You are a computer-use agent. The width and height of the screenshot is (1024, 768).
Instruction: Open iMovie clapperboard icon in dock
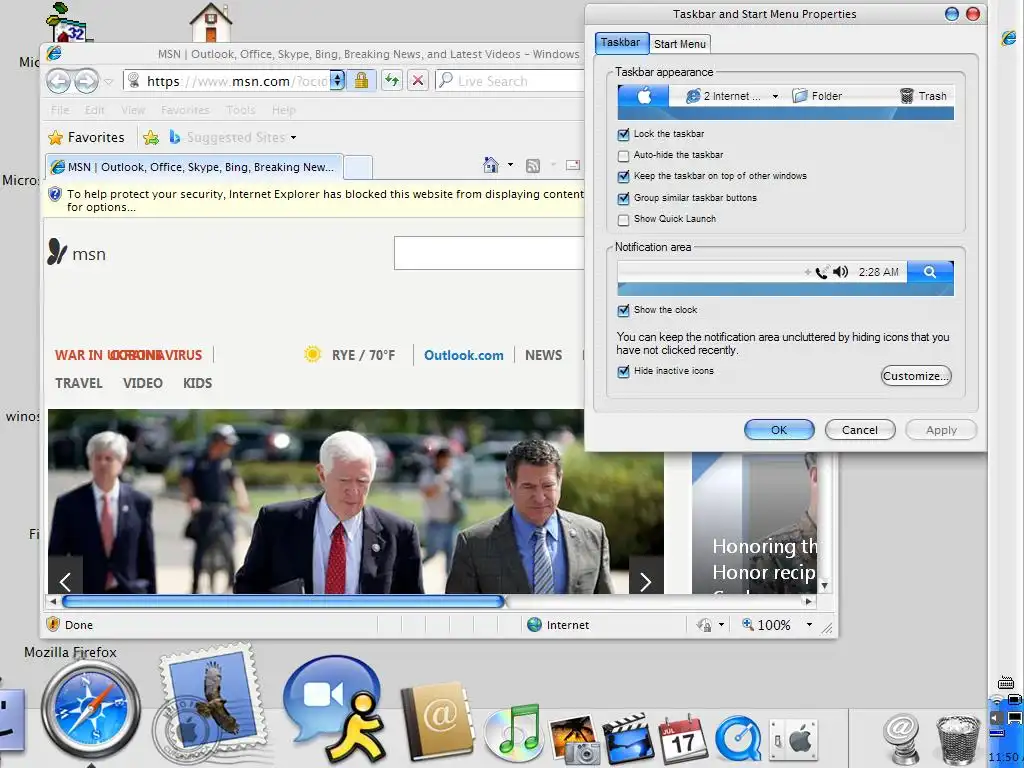(628, 739)
